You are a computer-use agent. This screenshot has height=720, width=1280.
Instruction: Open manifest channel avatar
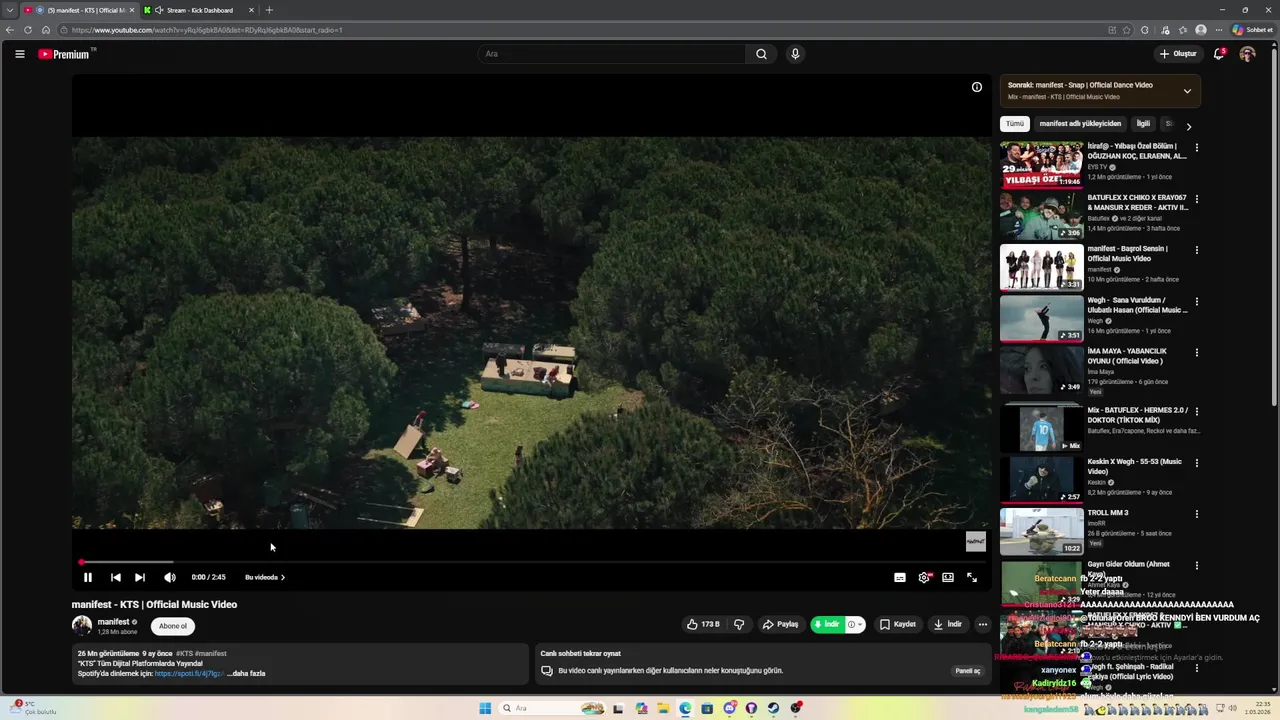(x=82, y=626)
